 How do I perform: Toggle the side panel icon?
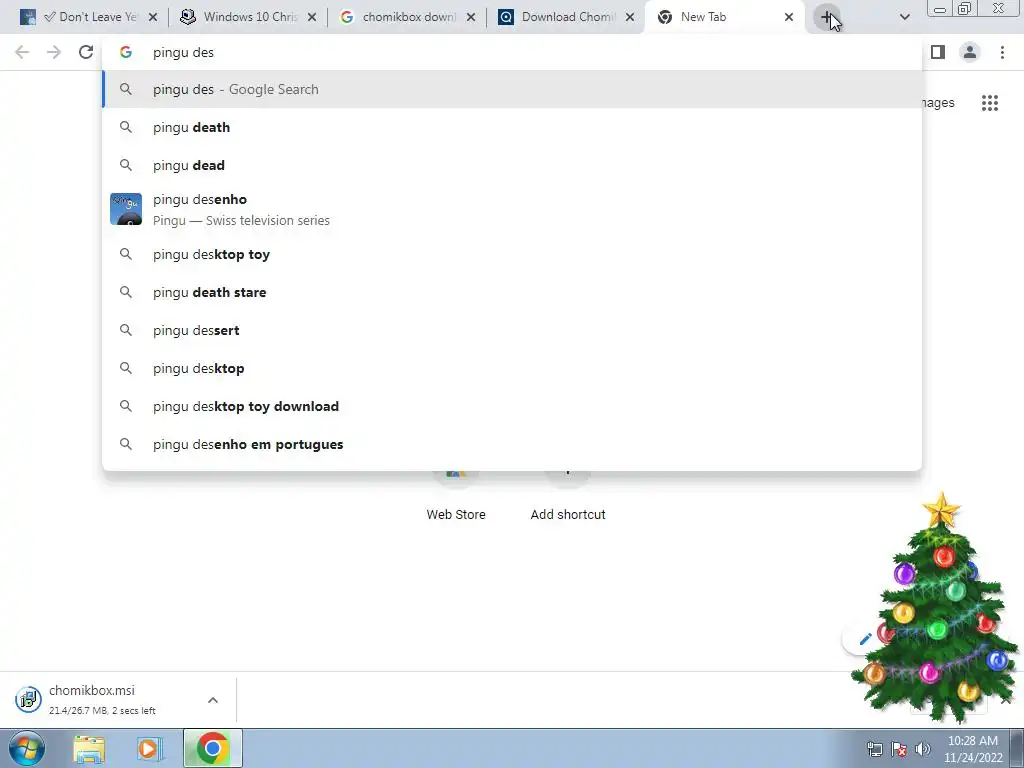(x=938, y=52)
